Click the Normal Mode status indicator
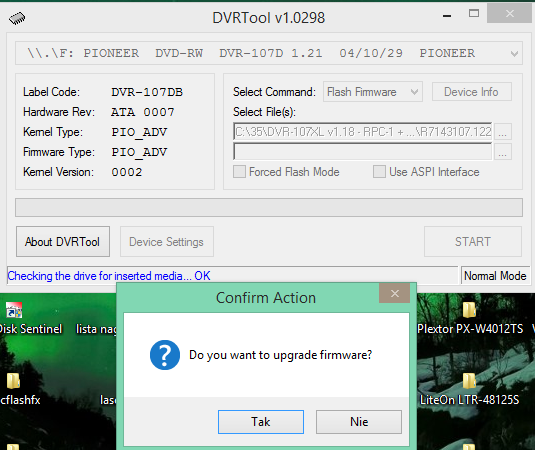The image size is (535, 450). pyautogui.click(x=495, y=276)
